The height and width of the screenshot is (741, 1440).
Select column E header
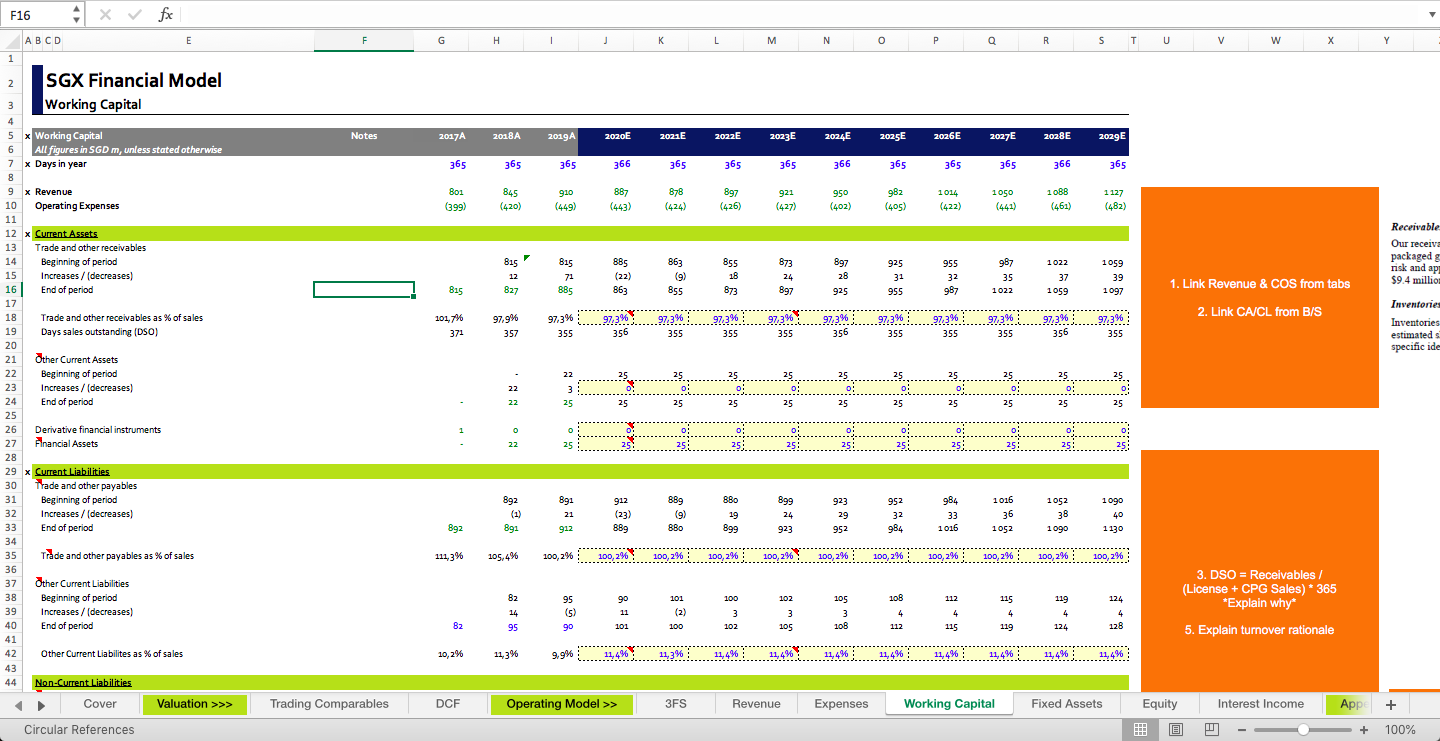tap(189, 40)
